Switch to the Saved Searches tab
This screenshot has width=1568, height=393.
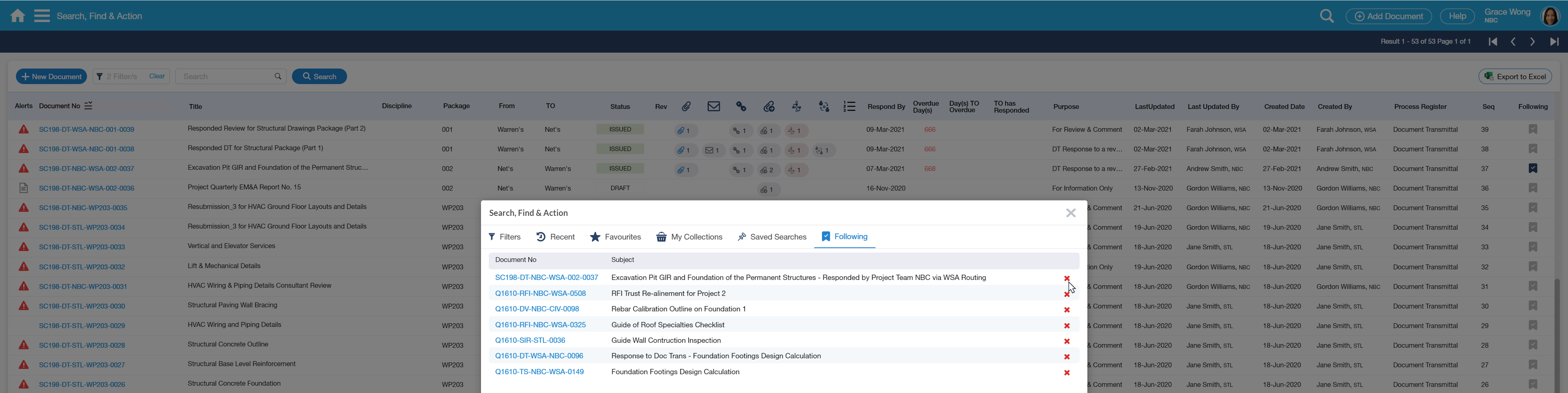point(771,237)
